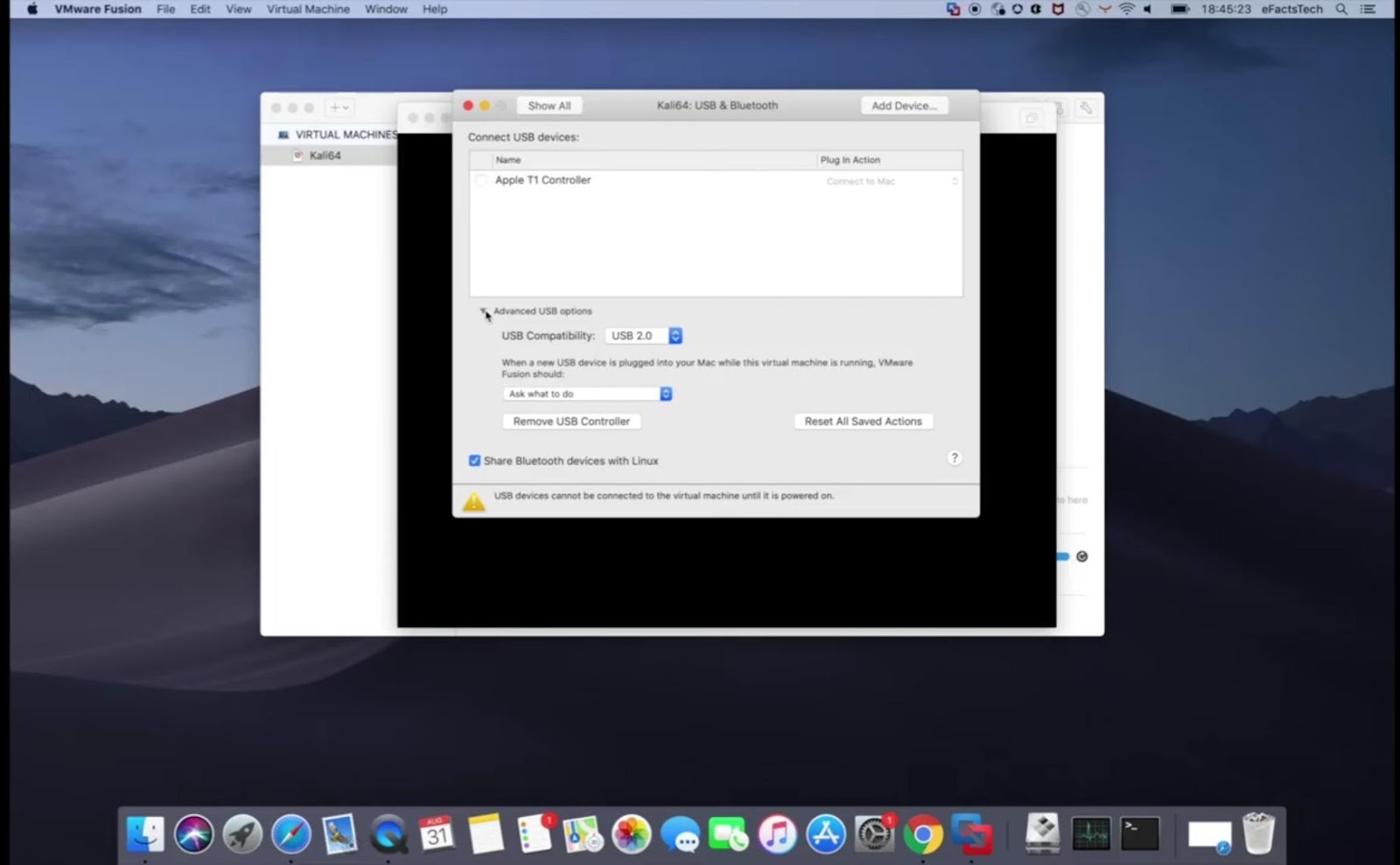Open Maps from the dock

click(583, 834)
